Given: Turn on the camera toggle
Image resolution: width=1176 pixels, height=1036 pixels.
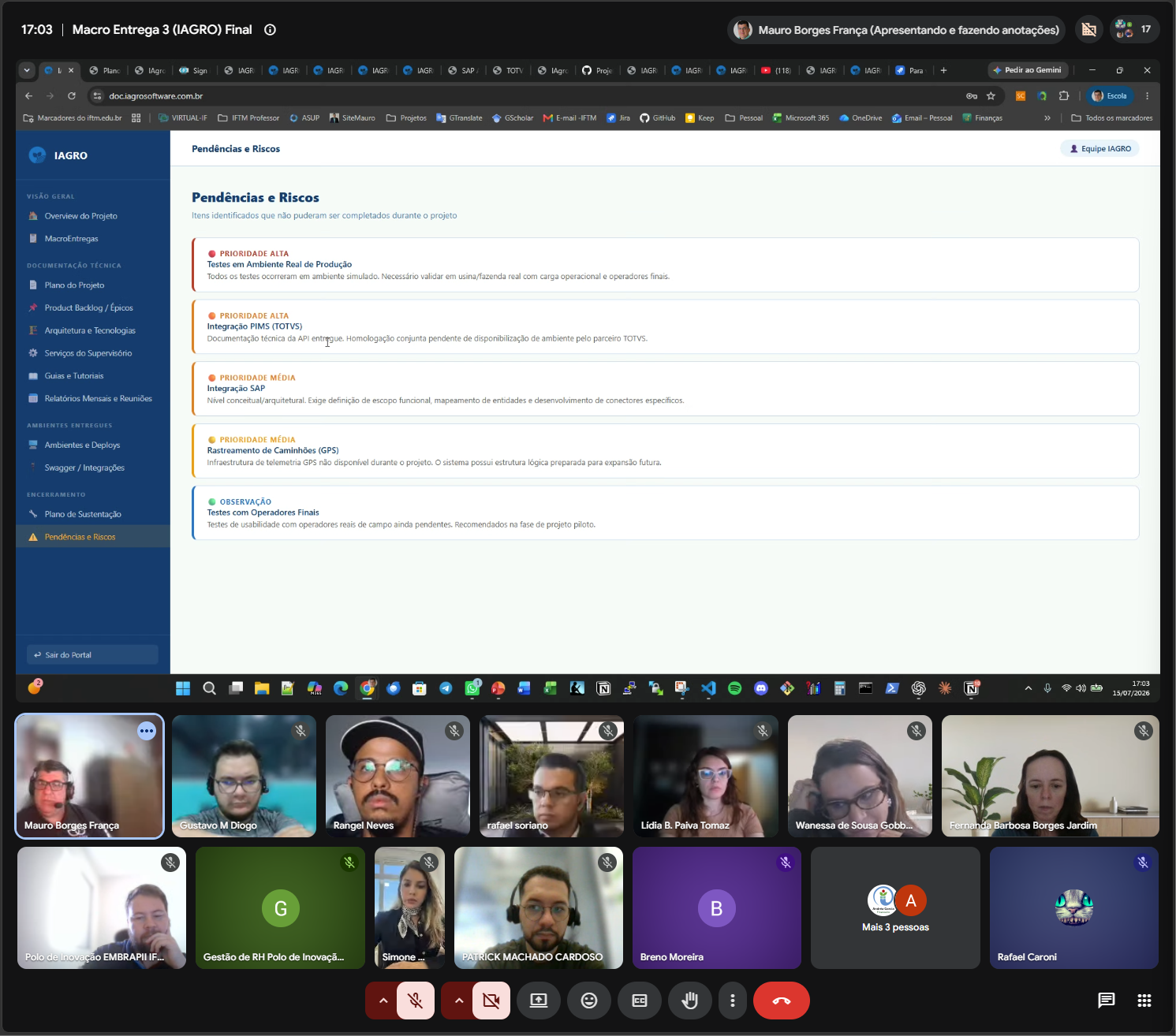Looking at the screenshot, I should coord(491,1001).
